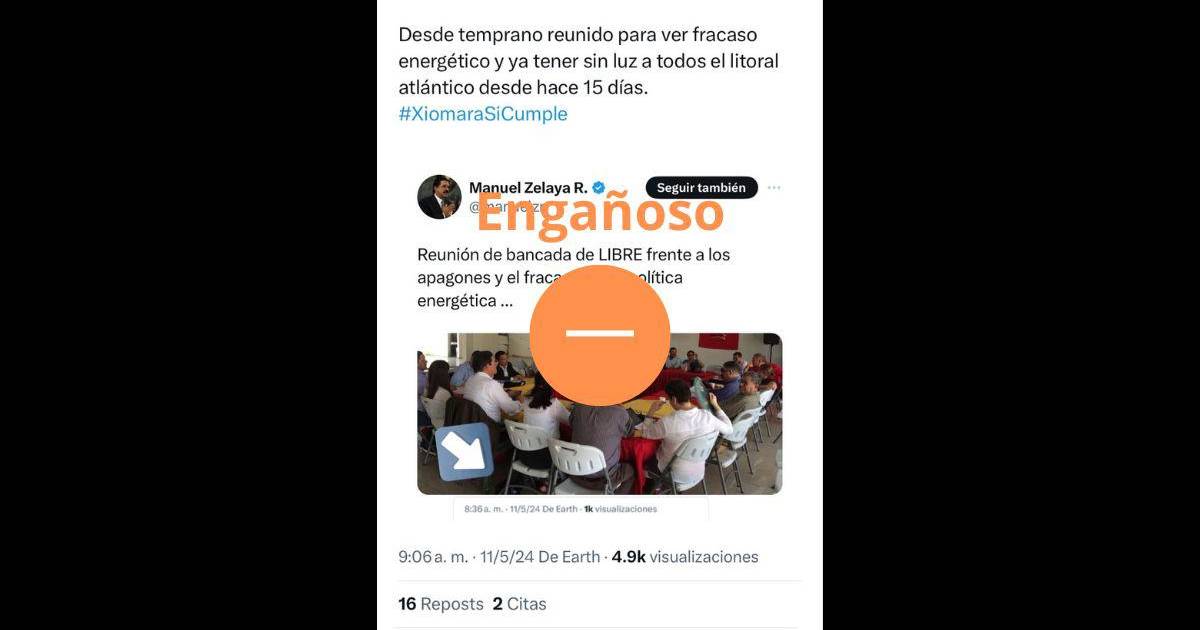The width and height of the screenshot is (1200, 630).
Task: Click Manuel Zelaya's profile avatar
Action: pyautogui.click(x=439, y=197)
